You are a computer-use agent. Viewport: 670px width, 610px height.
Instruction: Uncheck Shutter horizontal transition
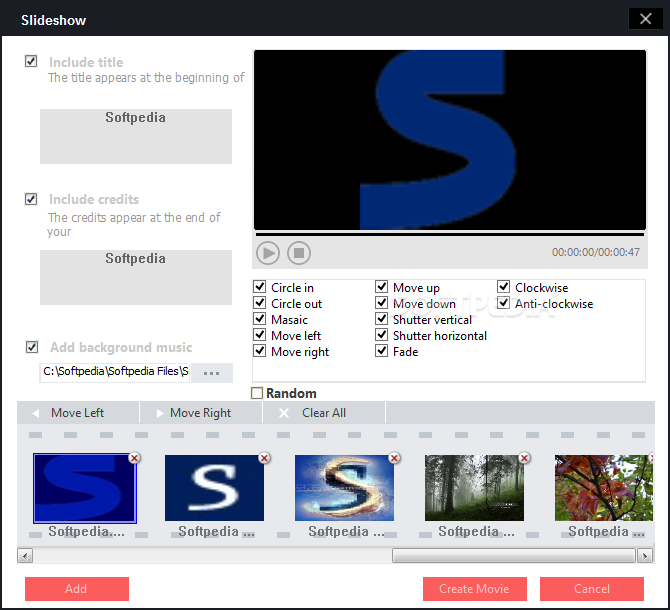click(381, 335)
